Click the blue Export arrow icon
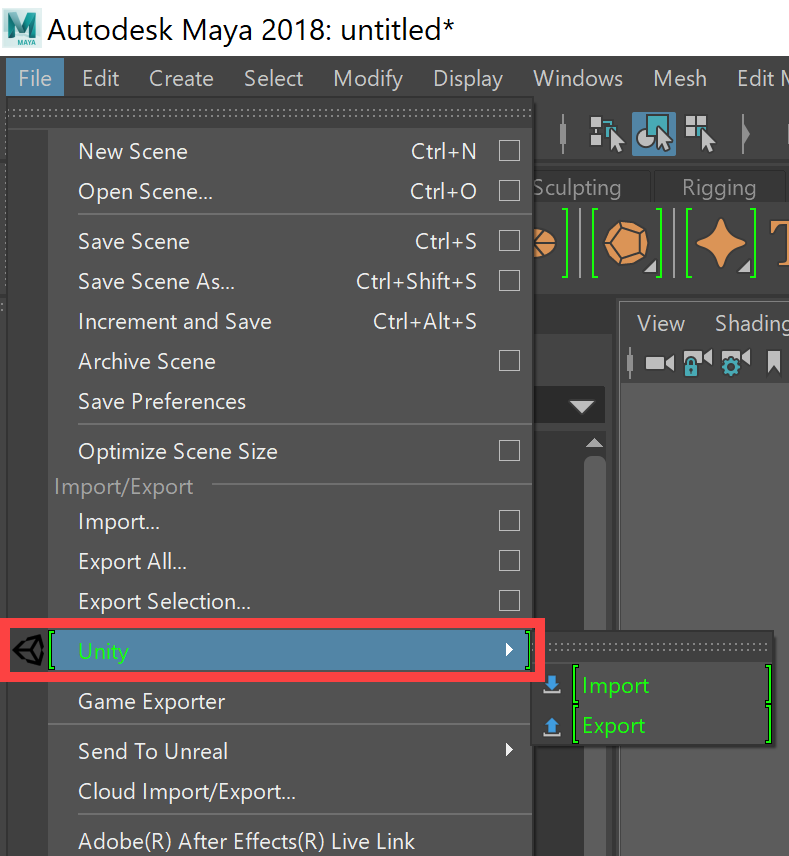This screenshot has width=789, height=856. point(551,727)
